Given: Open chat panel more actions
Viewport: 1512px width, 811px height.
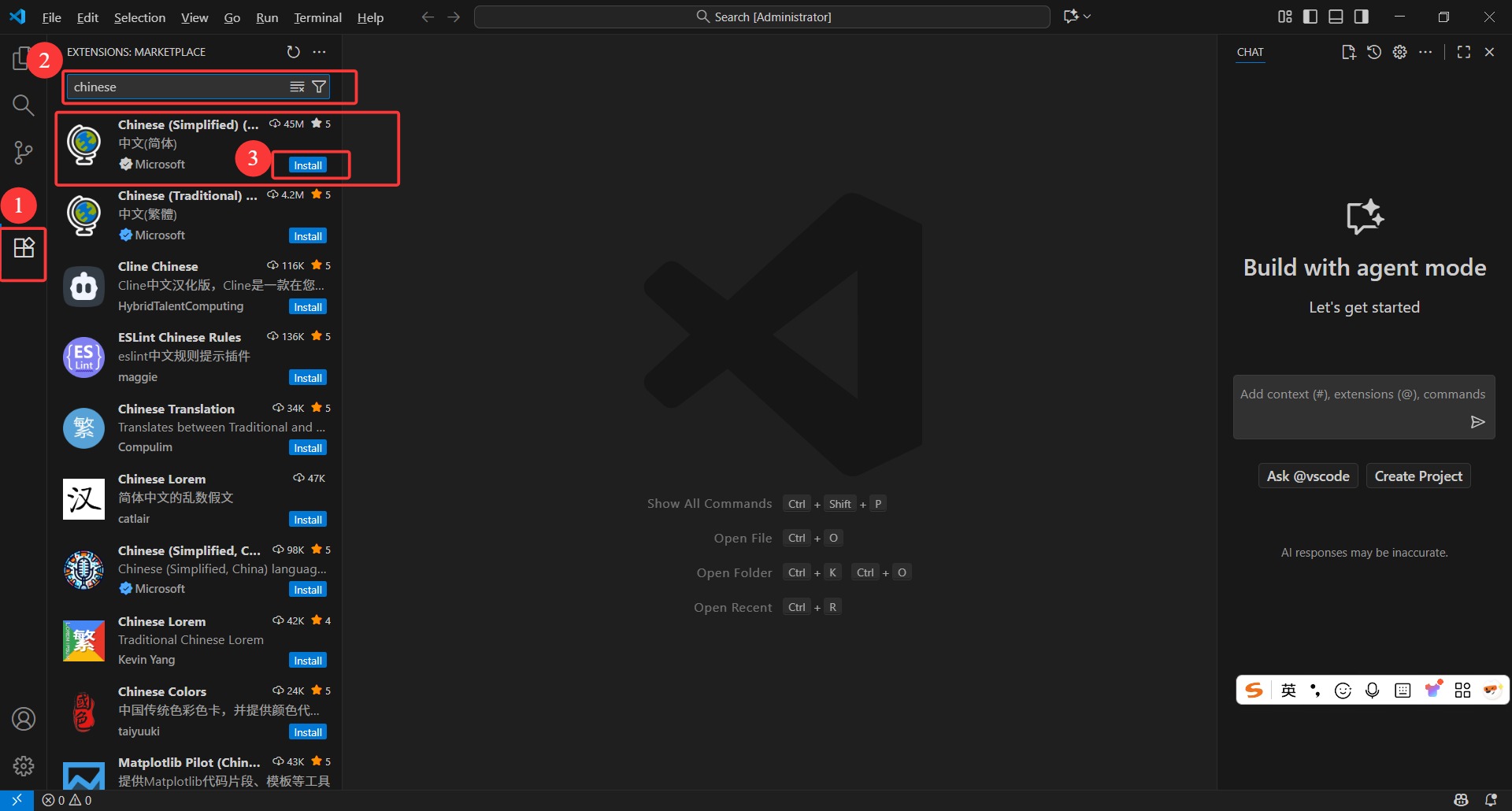Looking at the screenshot, I should pyautogui.click(x=1425, y=52).
